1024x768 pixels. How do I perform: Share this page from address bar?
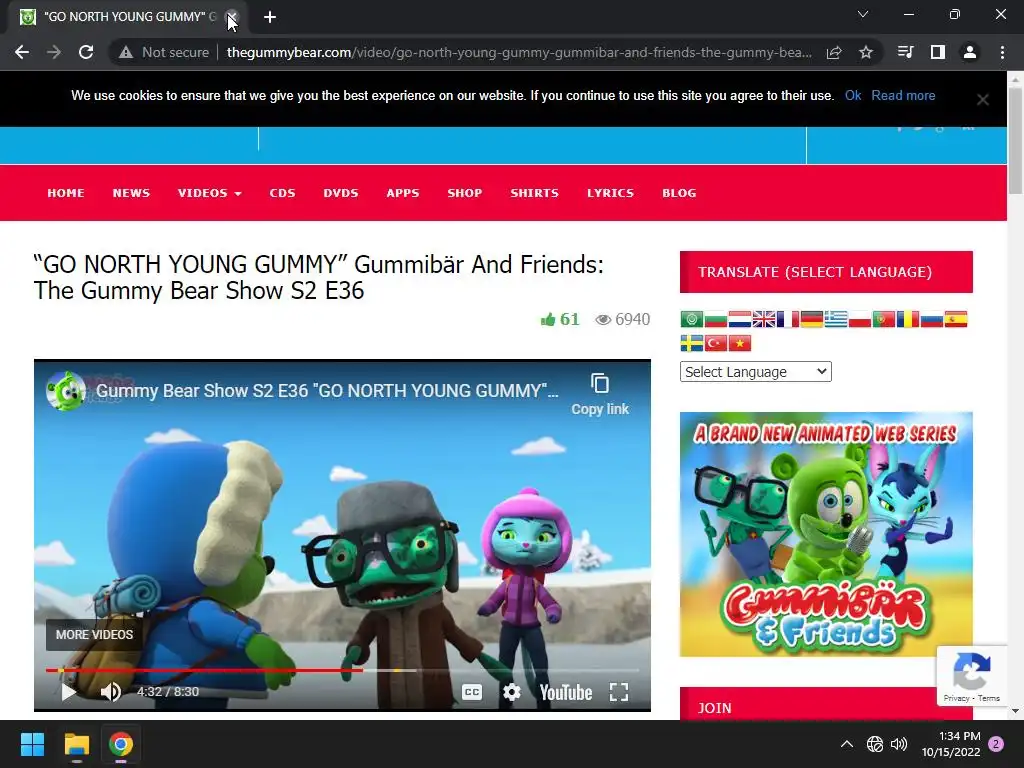click(x=834, y=52)
